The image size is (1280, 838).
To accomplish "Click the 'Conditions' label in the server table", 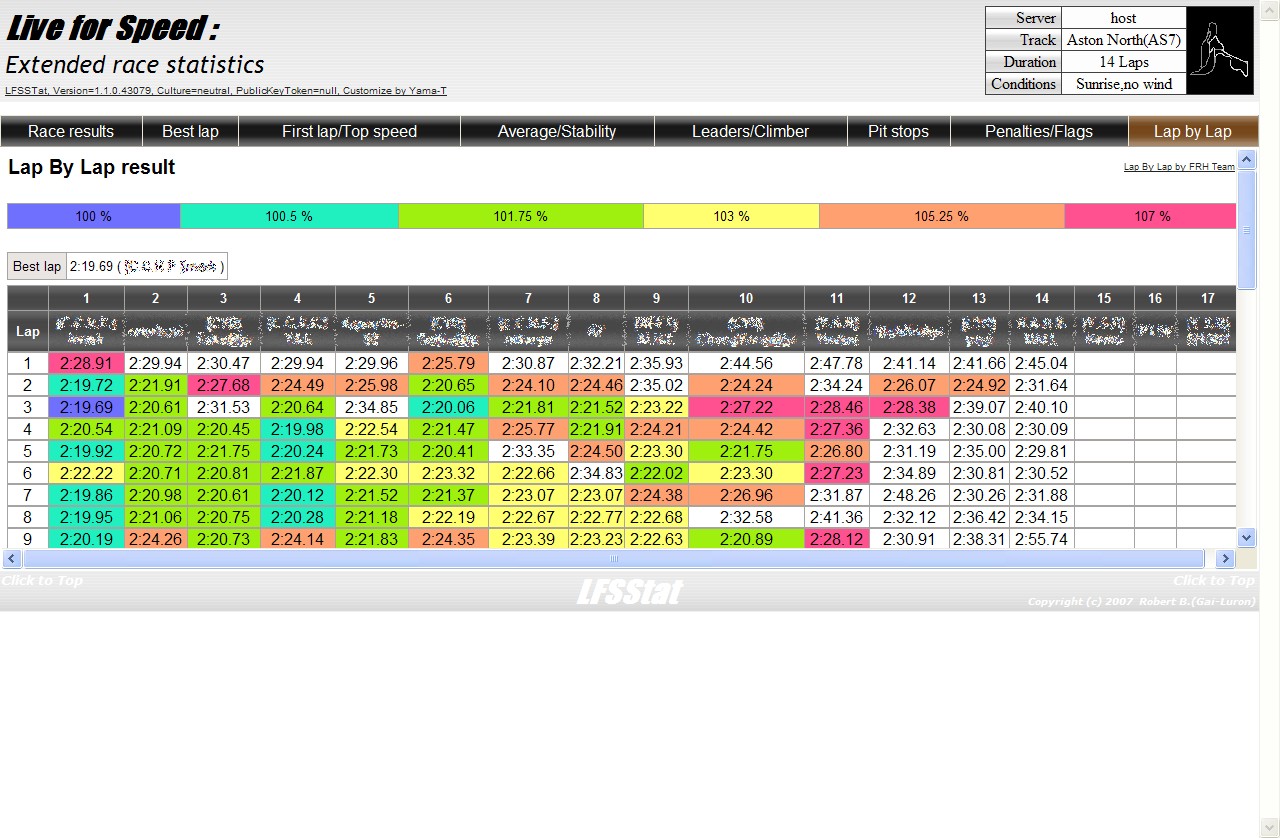I will (1023, 84).
